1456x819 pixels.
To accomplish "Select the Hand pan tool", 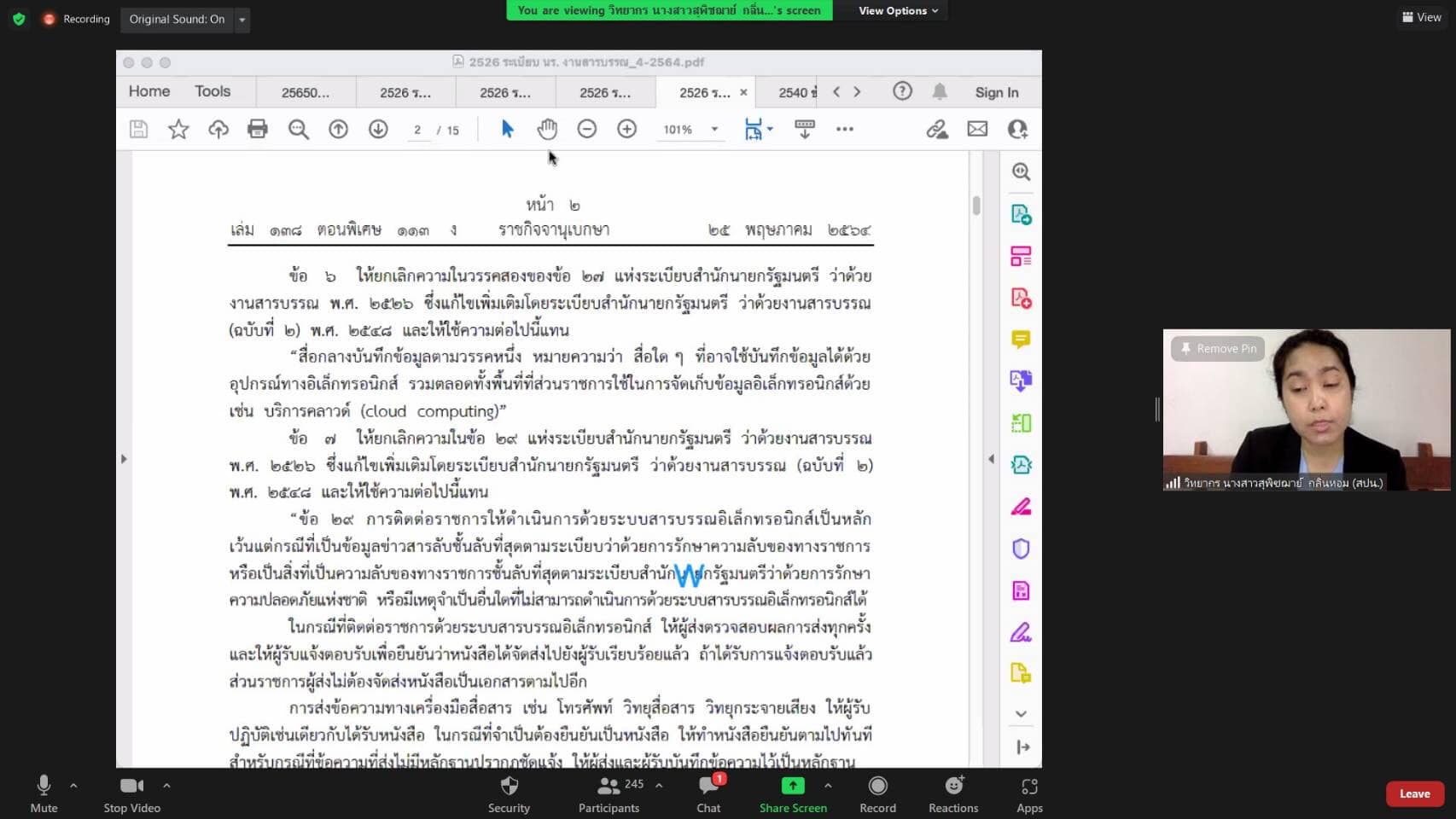I will 547,129.
